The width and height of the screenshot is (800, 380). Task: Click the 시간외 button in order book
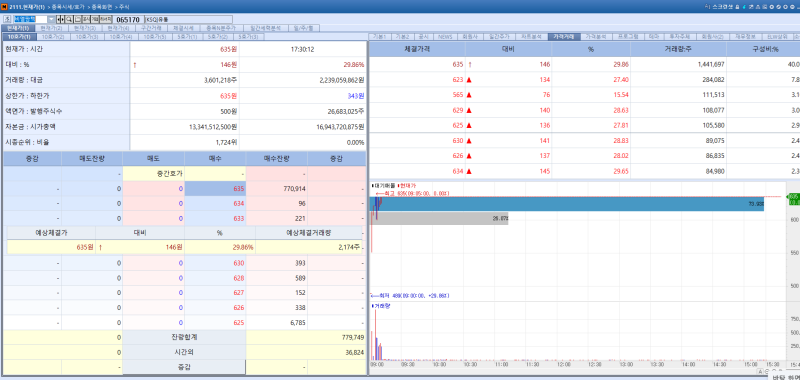click(184, 352)
